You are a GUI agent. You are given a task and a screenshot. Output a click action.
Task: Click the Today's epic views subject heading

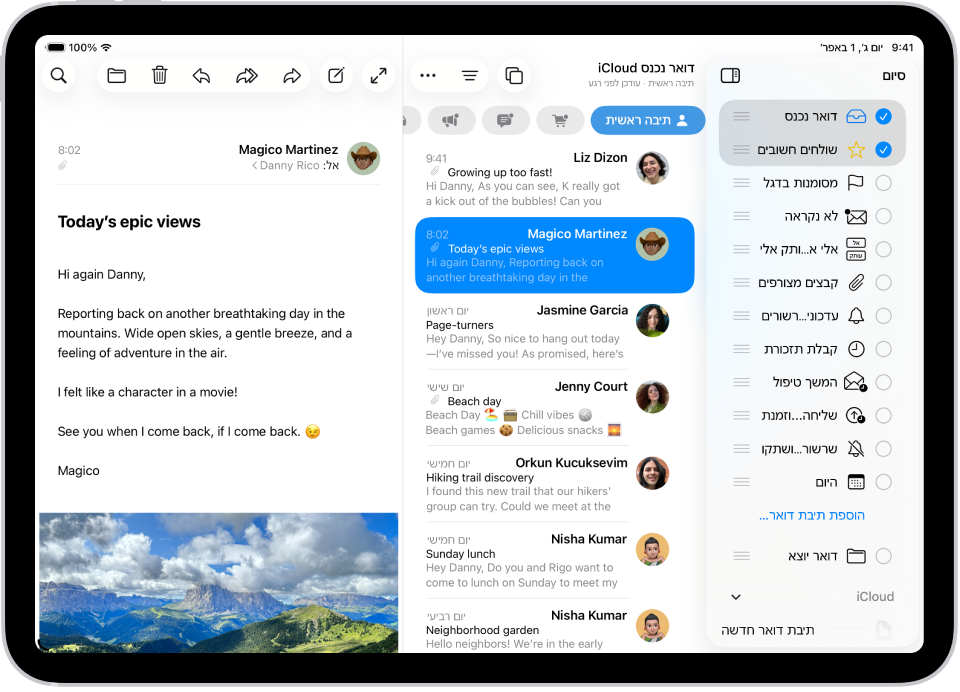pos(129,222)
